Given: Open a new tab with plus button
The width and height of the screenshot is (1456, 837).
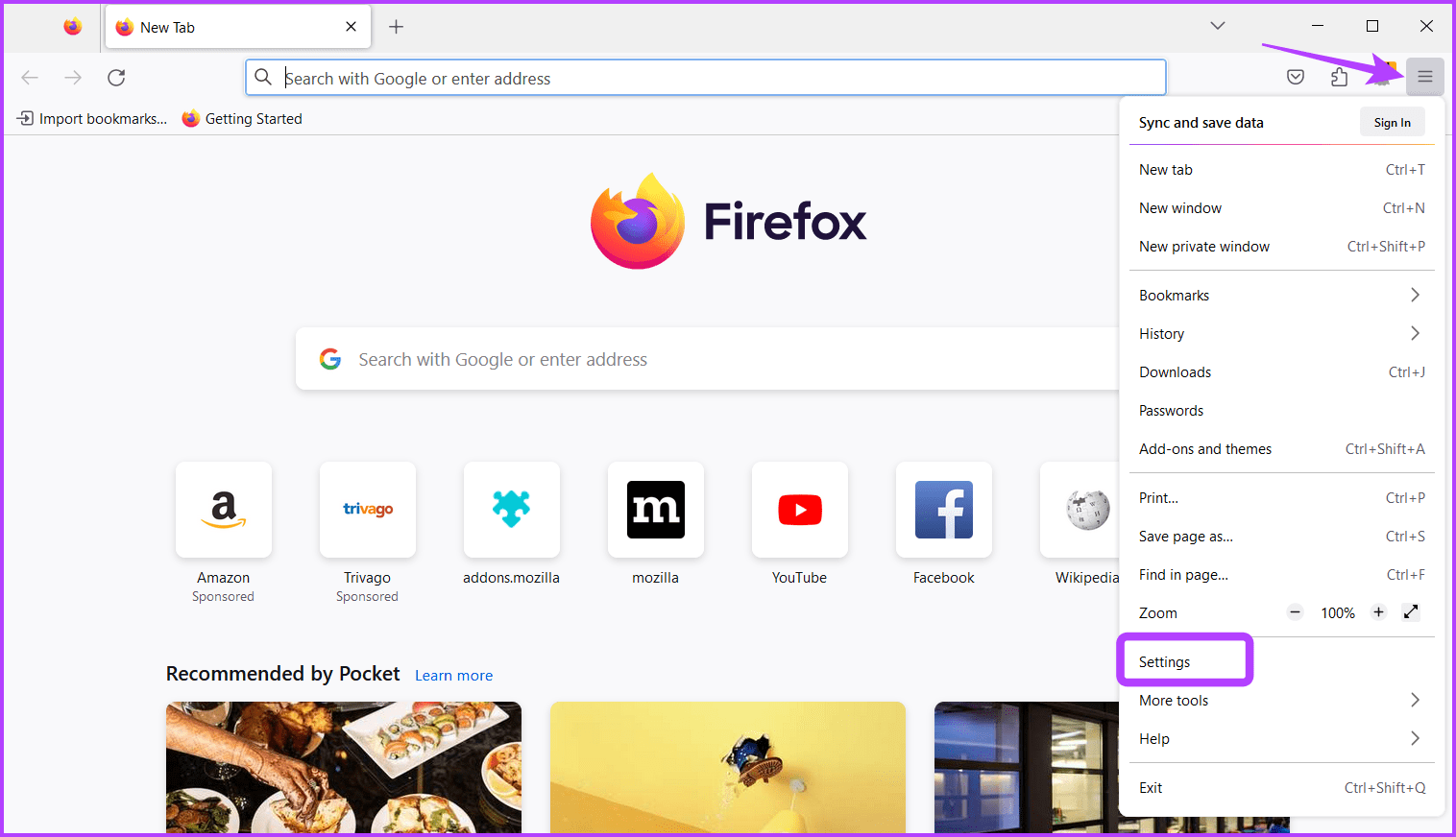Looking at the screenshot, I should click(x=396, y=27).
